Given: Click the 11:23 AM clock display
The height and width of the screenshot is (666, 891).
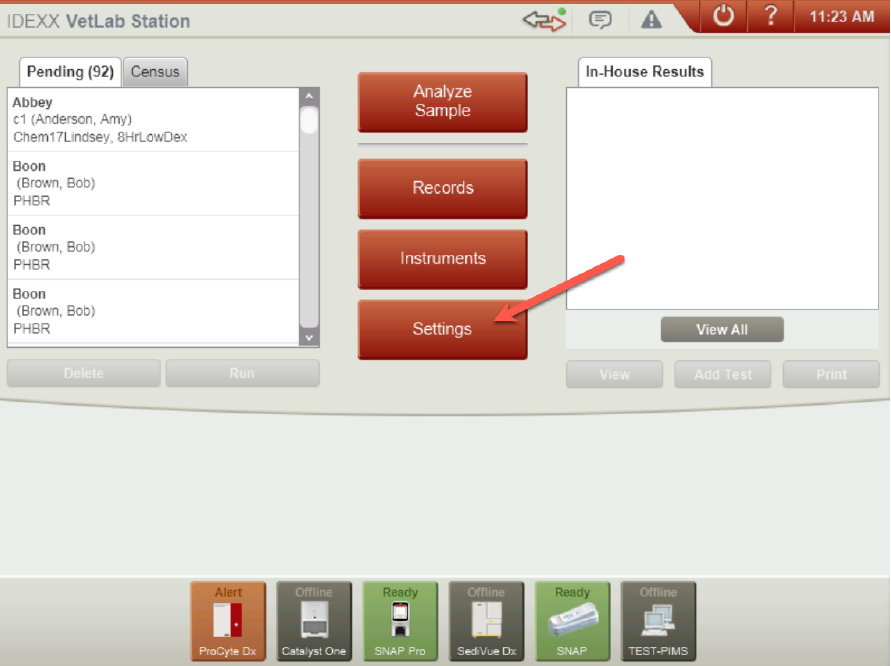Looking at the screenshot, I should pos(842,17).
